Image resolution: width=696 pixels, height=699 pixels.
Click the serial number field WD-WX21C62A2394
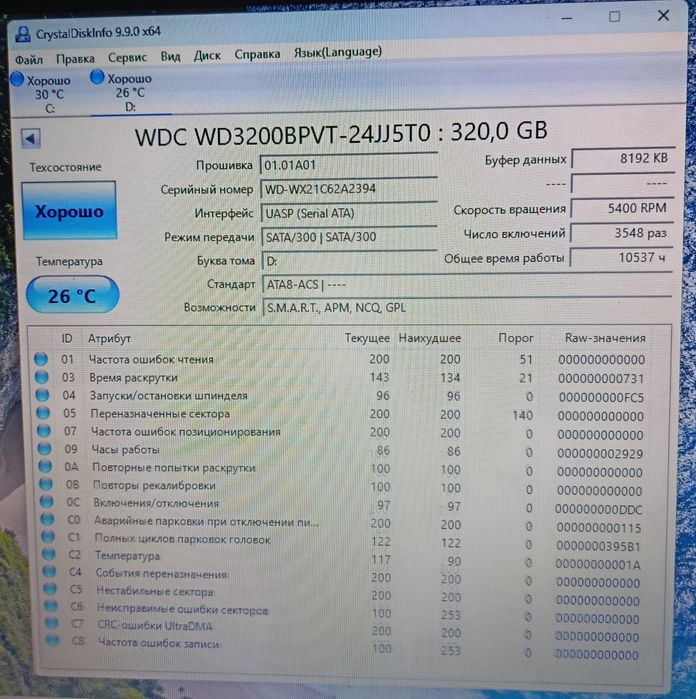click(349, 189)
